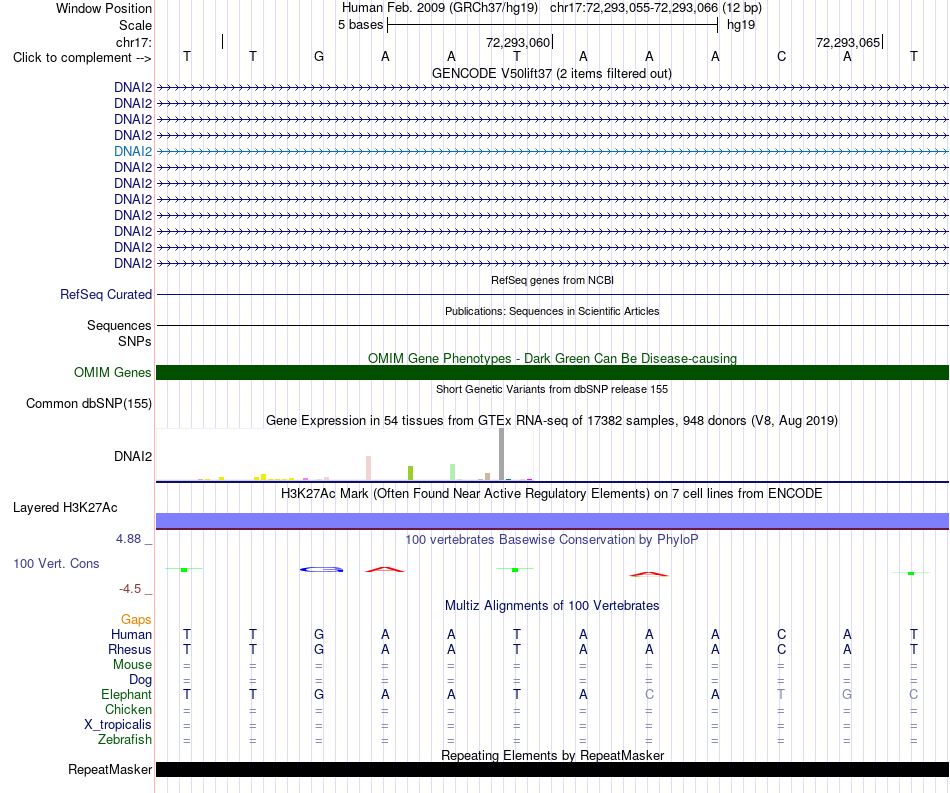This screenshot has width=950, height=793.
Task: Open the OMIM Gene Phenotypes track title
Action: tap(552, 359)
